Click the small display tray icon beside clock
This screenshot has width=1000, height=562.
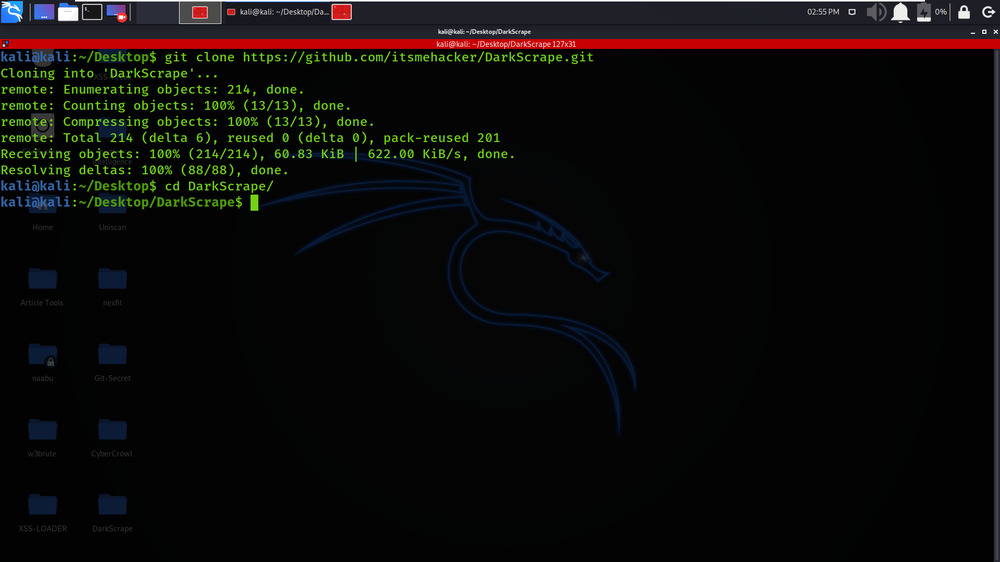(x=852, y=12)
